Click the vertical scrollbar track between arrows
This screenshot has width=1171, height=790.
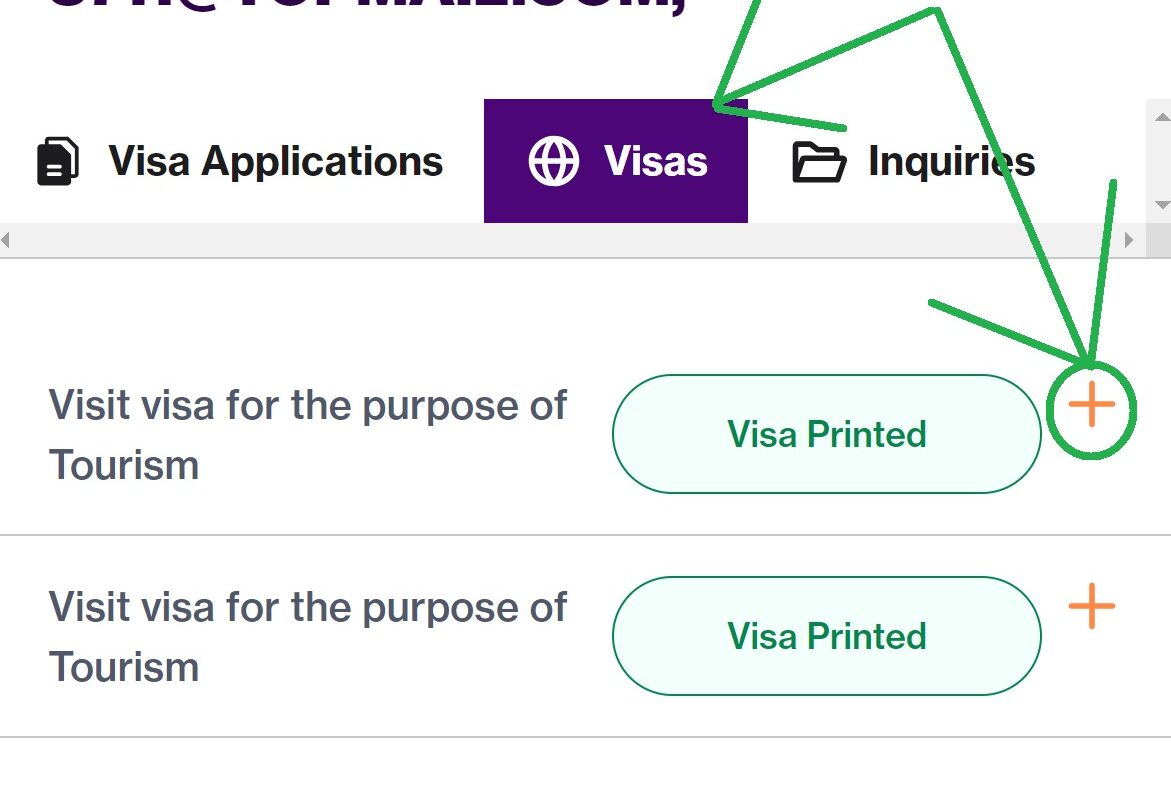click(1159, 161)
